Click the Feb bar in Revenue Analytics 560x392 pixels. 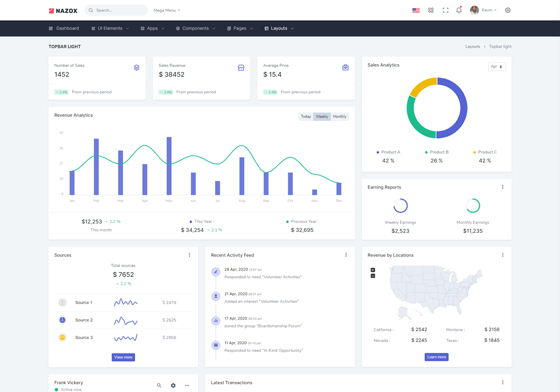pyautogui.click(x=96, y=167)
